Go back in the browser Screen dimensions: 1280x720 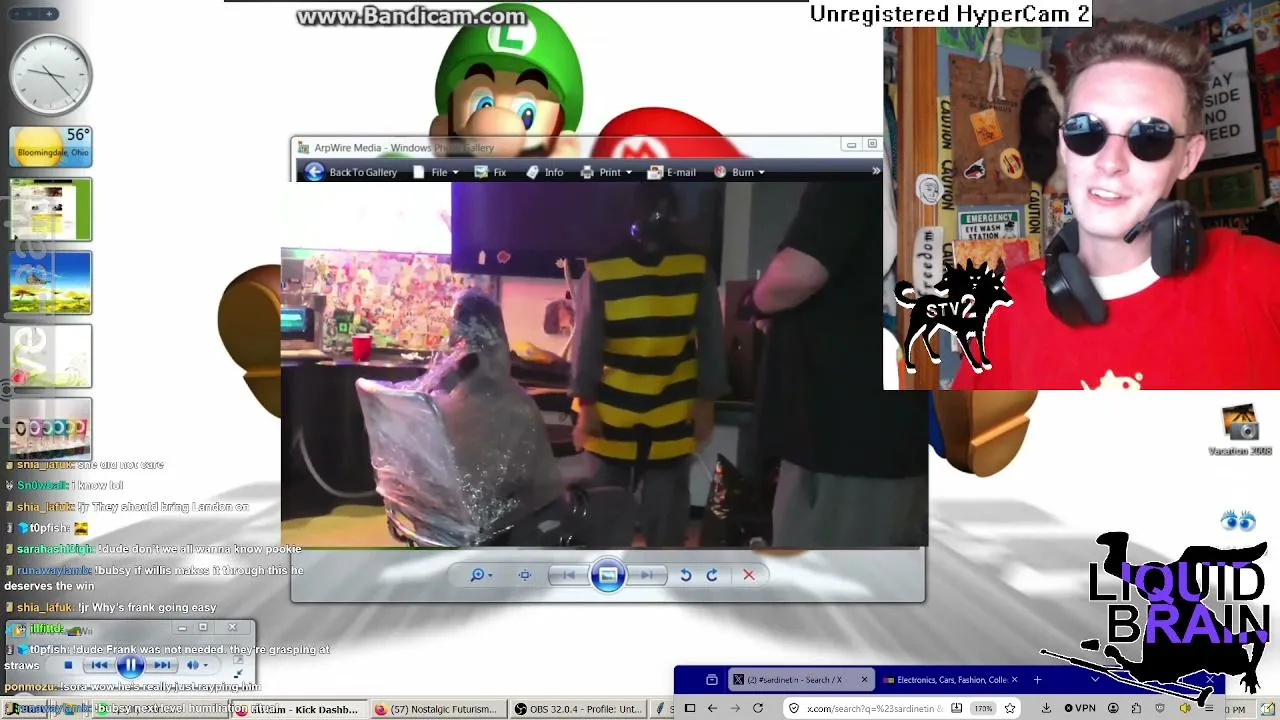[x=712, y=708]
